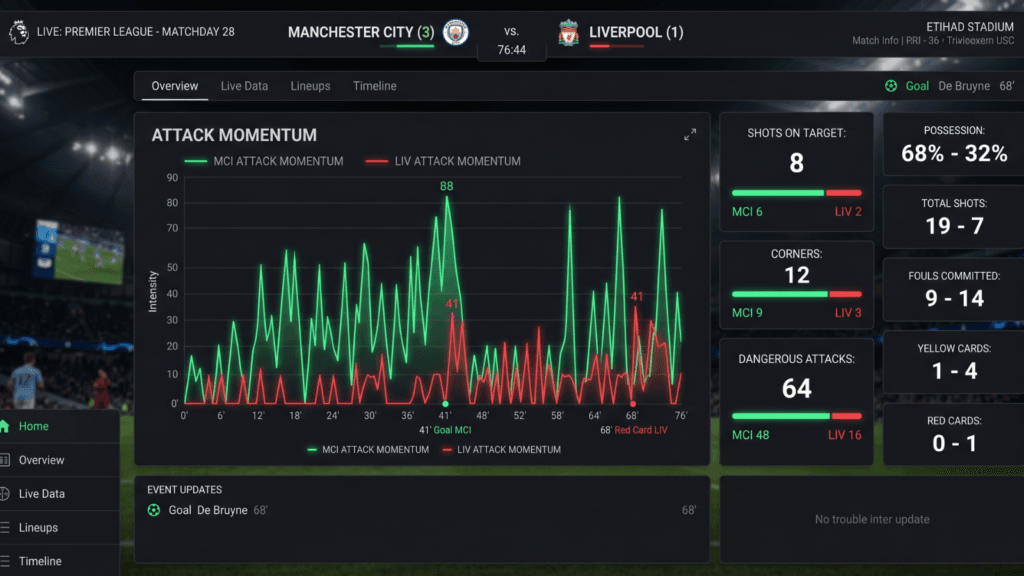Click the MCI 9 corners label
Viewport: 1024px width, 576px height.
(746, 313)
